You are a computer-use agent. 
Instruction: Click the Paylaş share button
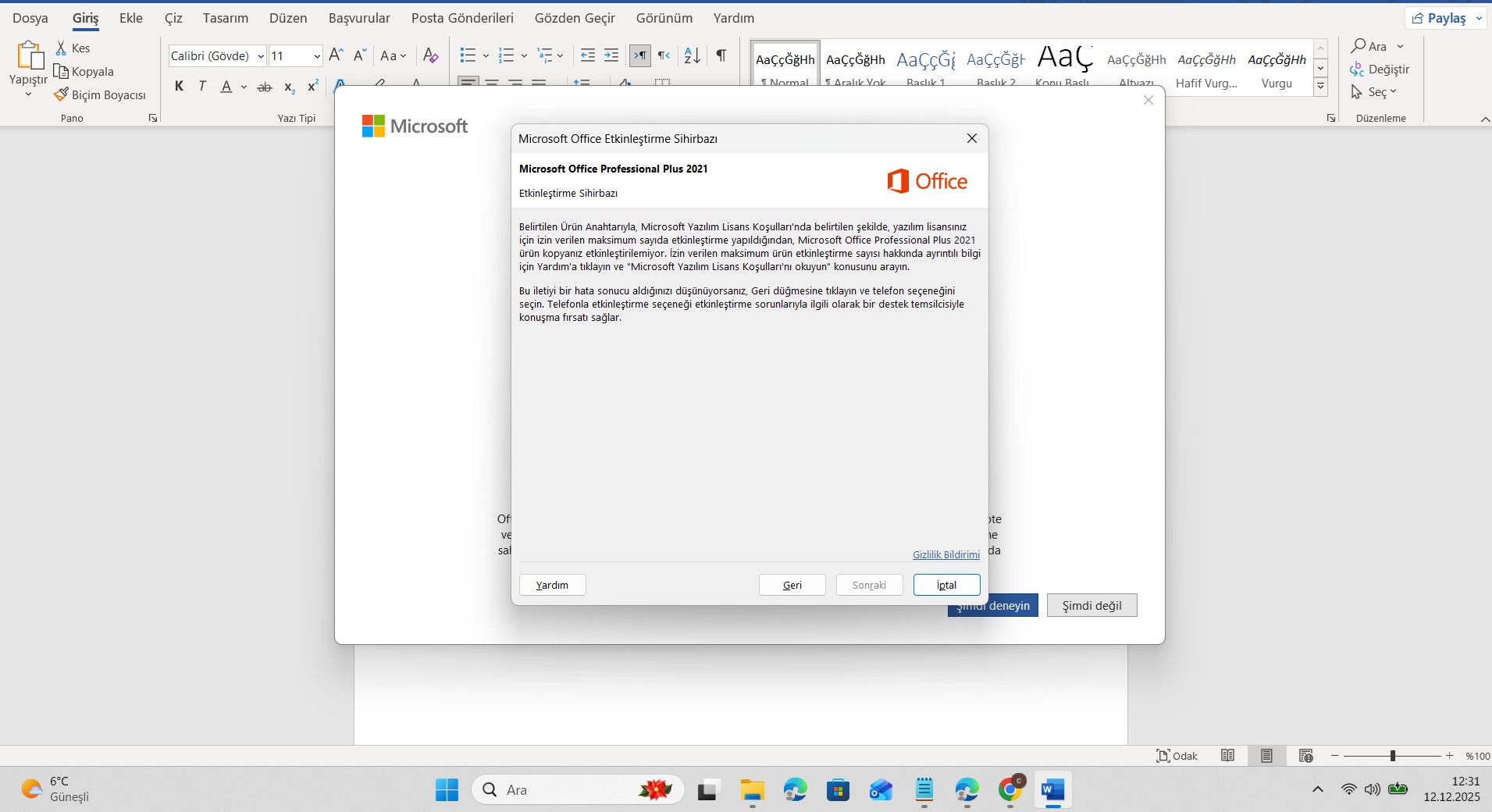coord(1447,18)
